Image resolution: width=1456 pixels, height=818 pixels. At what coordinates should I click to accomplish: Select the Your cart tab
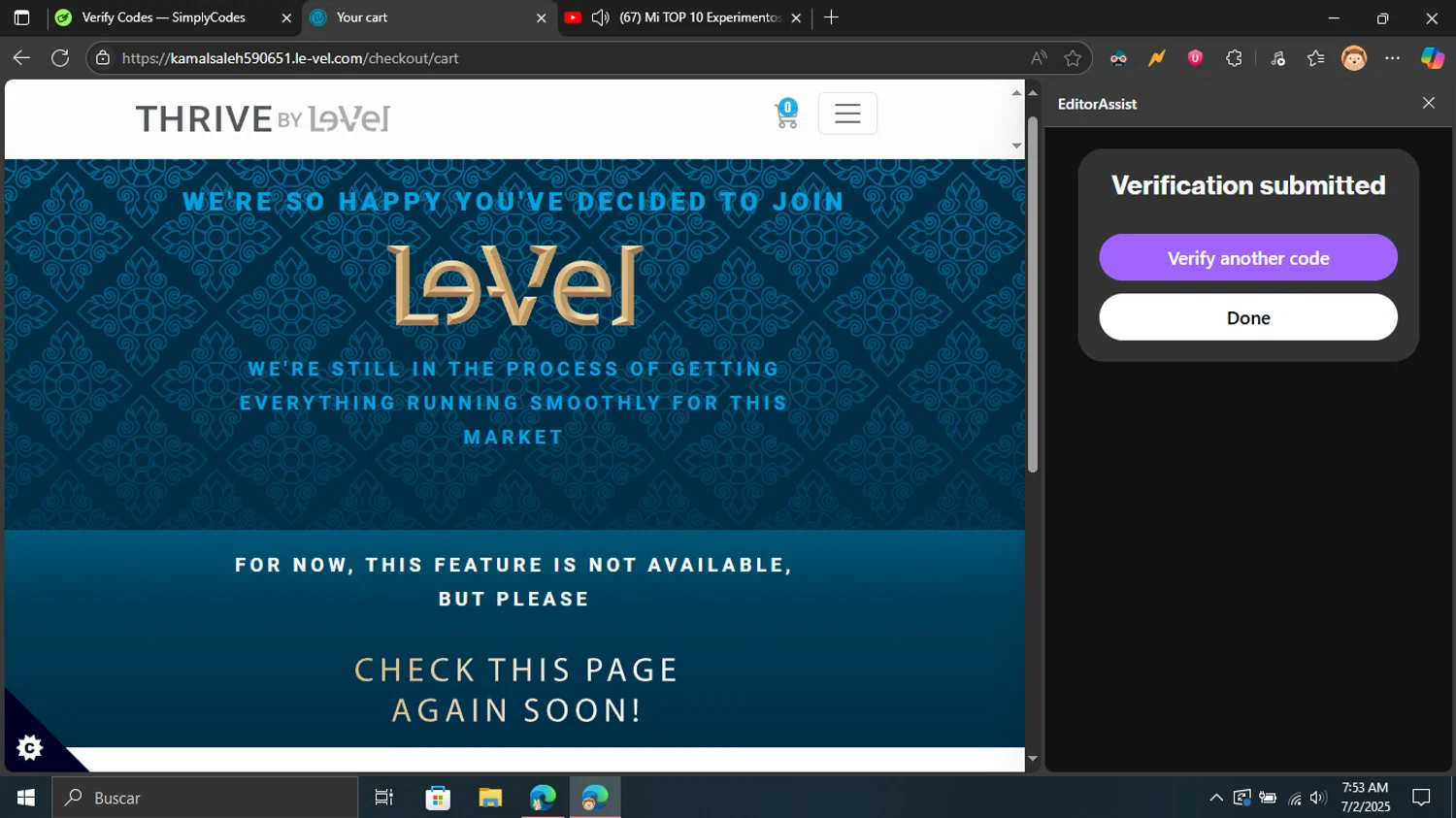pyautogui.click(x=429, y=17)
